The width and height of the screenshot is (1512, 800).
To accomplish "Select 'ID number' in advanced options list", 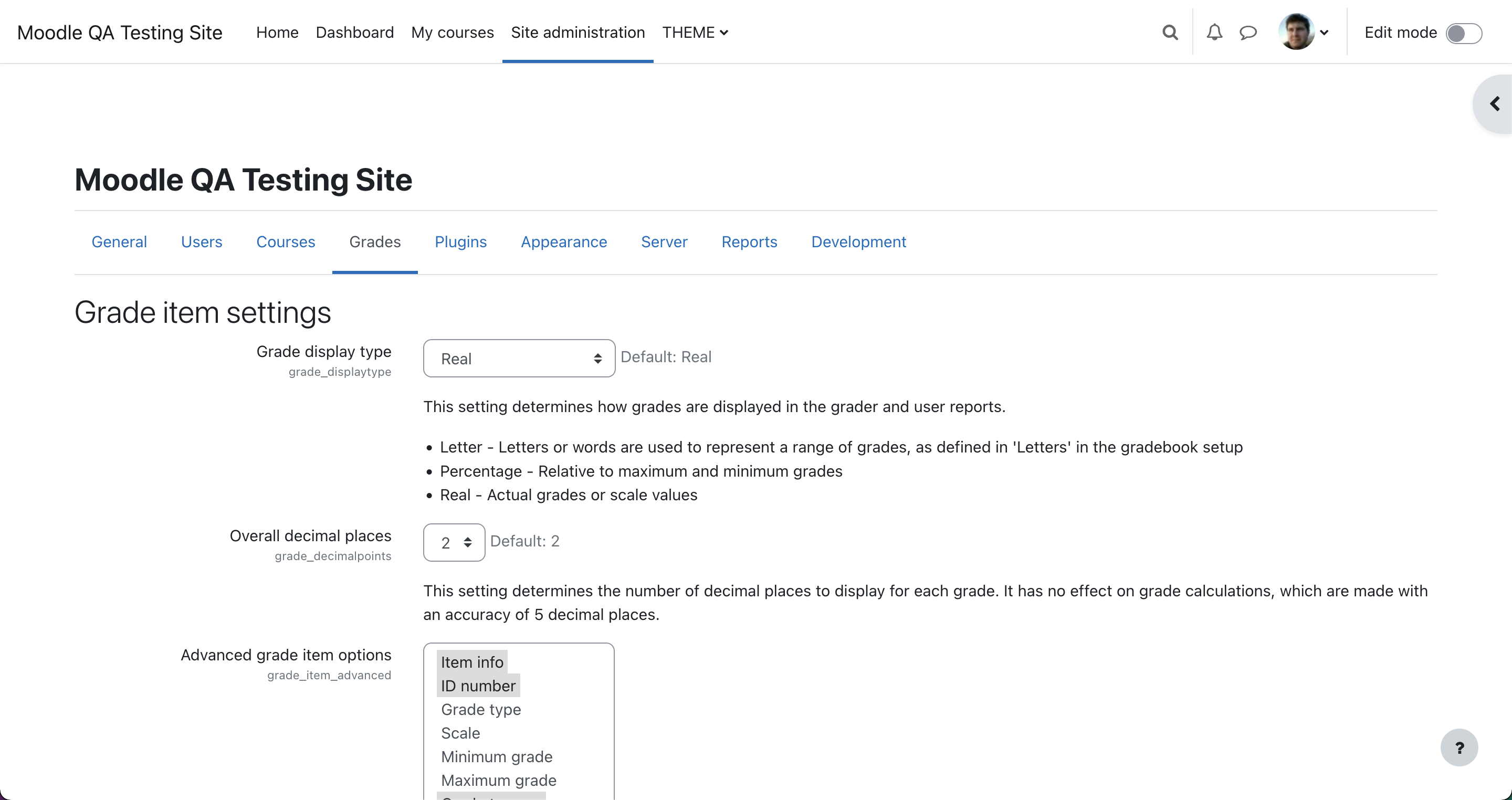I will pos(478,686).
